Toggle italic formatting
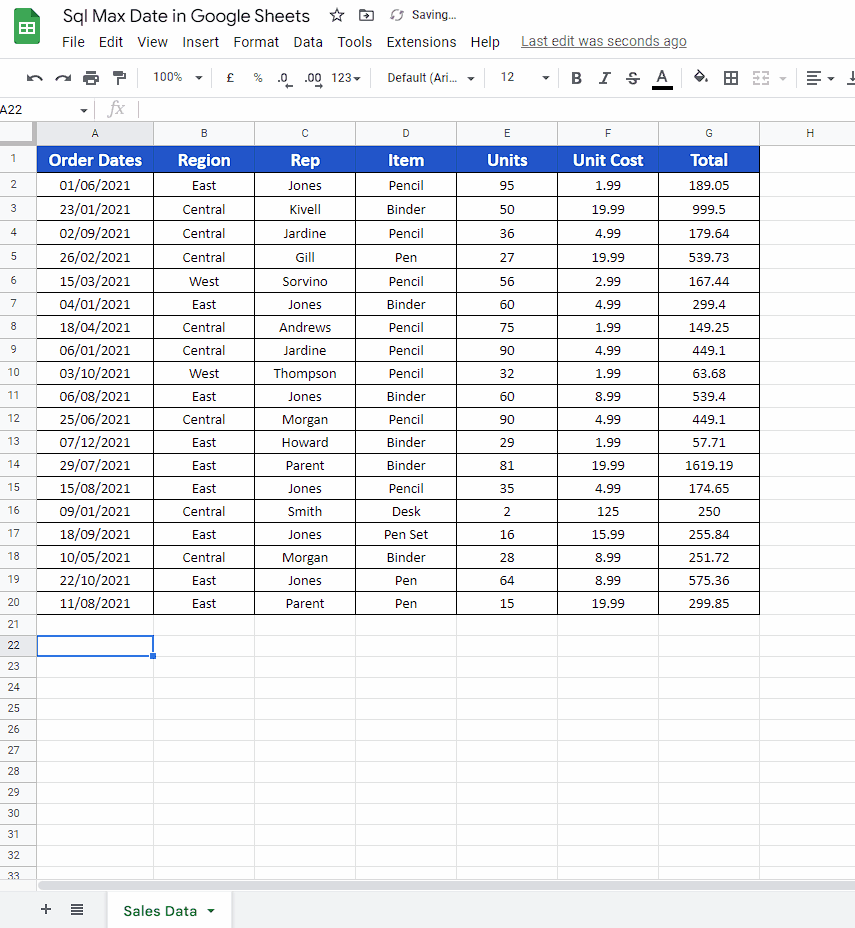This screenshot has width=855, height=928. click(x=604, y=77)
